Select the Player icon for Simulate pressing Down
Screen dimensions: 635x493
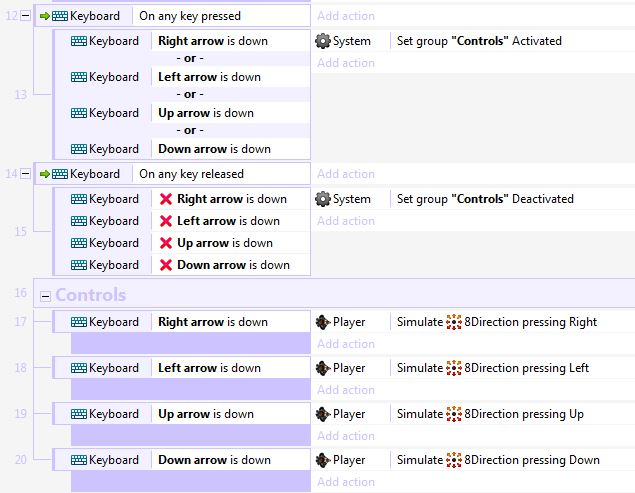[323, 460]
